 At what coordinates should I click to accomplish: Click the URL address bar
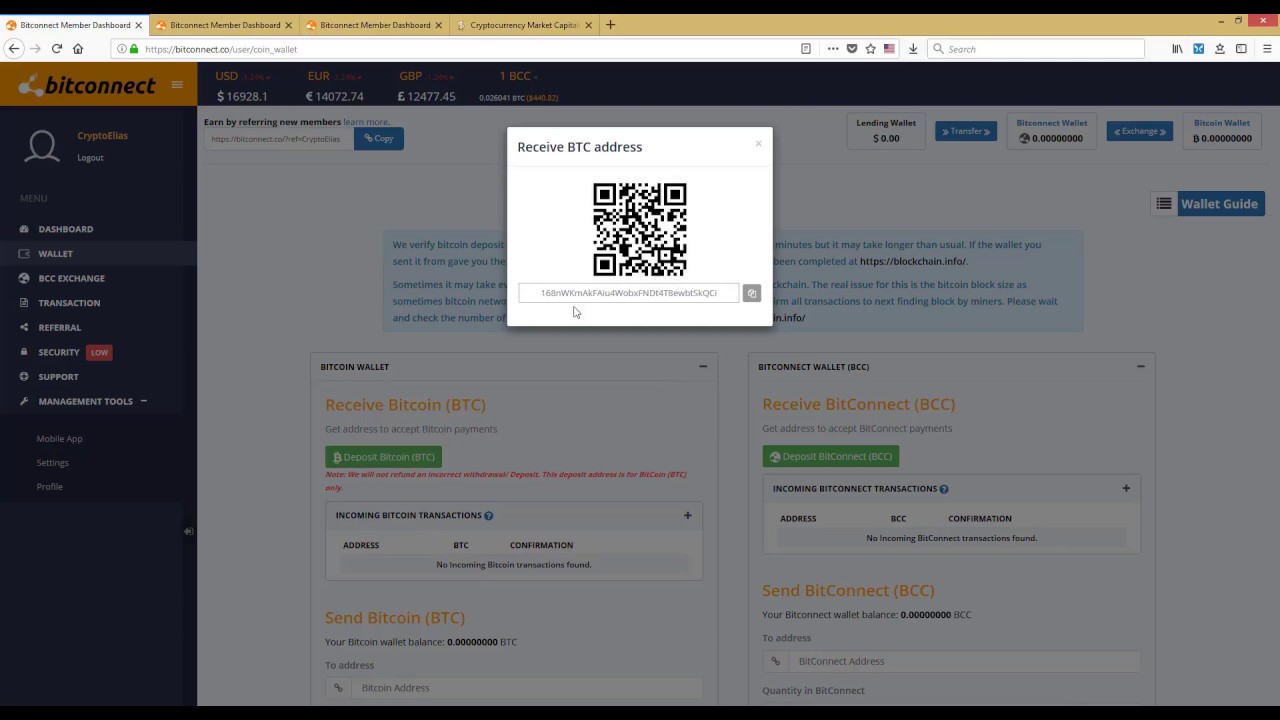click(470, 48)
